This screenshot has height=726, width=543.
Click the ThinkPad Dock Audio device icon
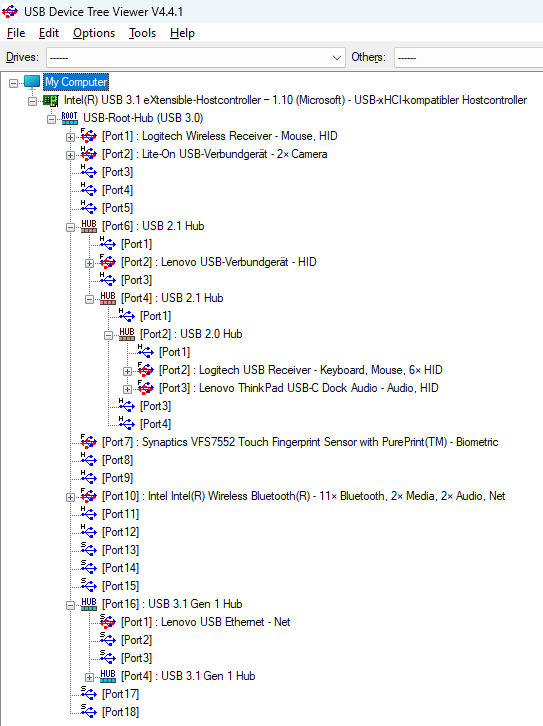point(145,388)
